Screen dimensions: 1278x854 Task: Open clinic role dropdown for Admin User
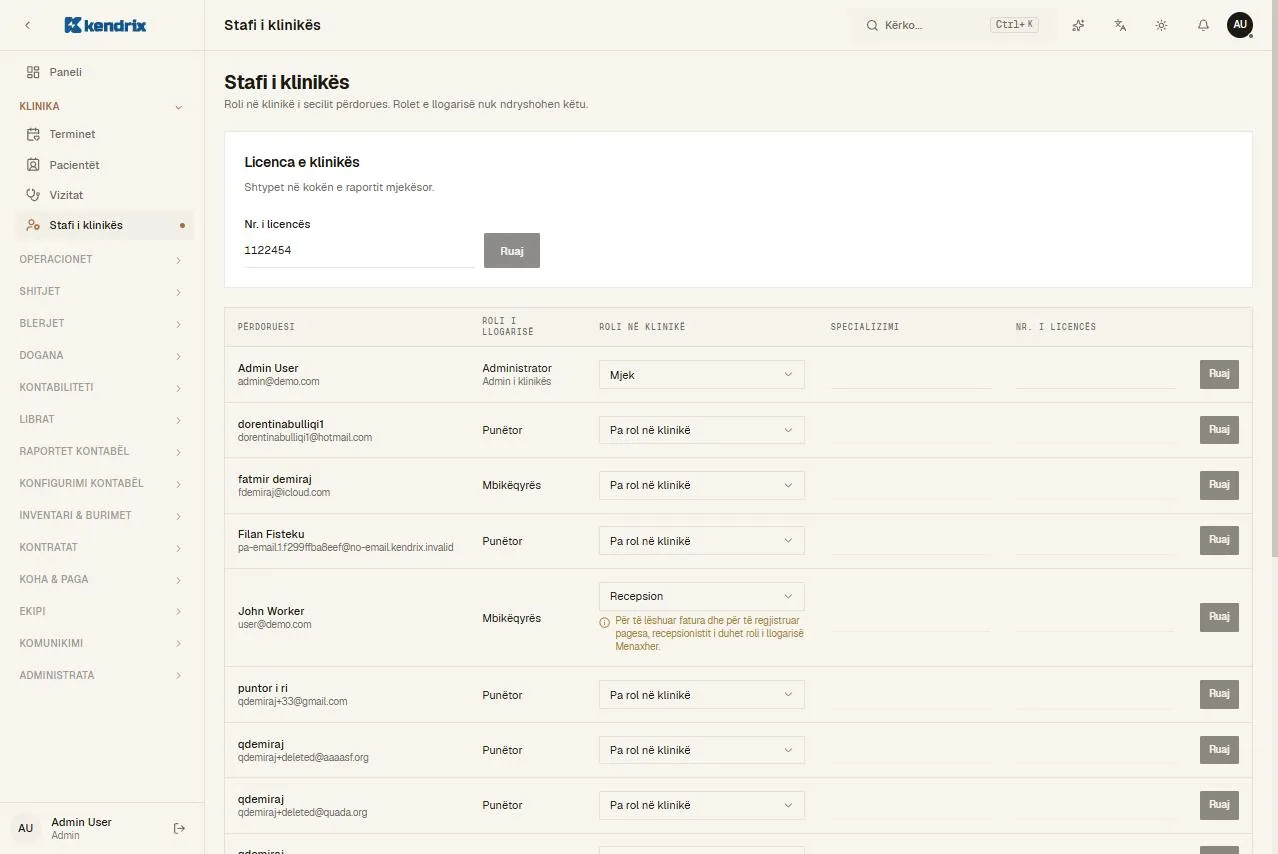(701, 375)
